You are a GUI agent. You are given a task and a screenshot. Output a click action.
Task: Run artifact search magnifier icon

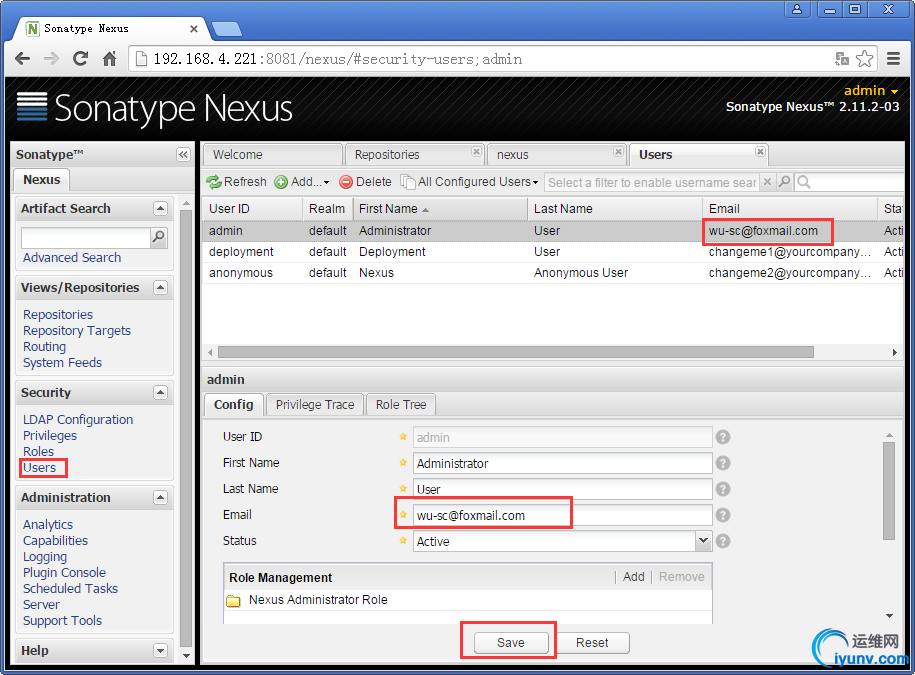[158, 237]
